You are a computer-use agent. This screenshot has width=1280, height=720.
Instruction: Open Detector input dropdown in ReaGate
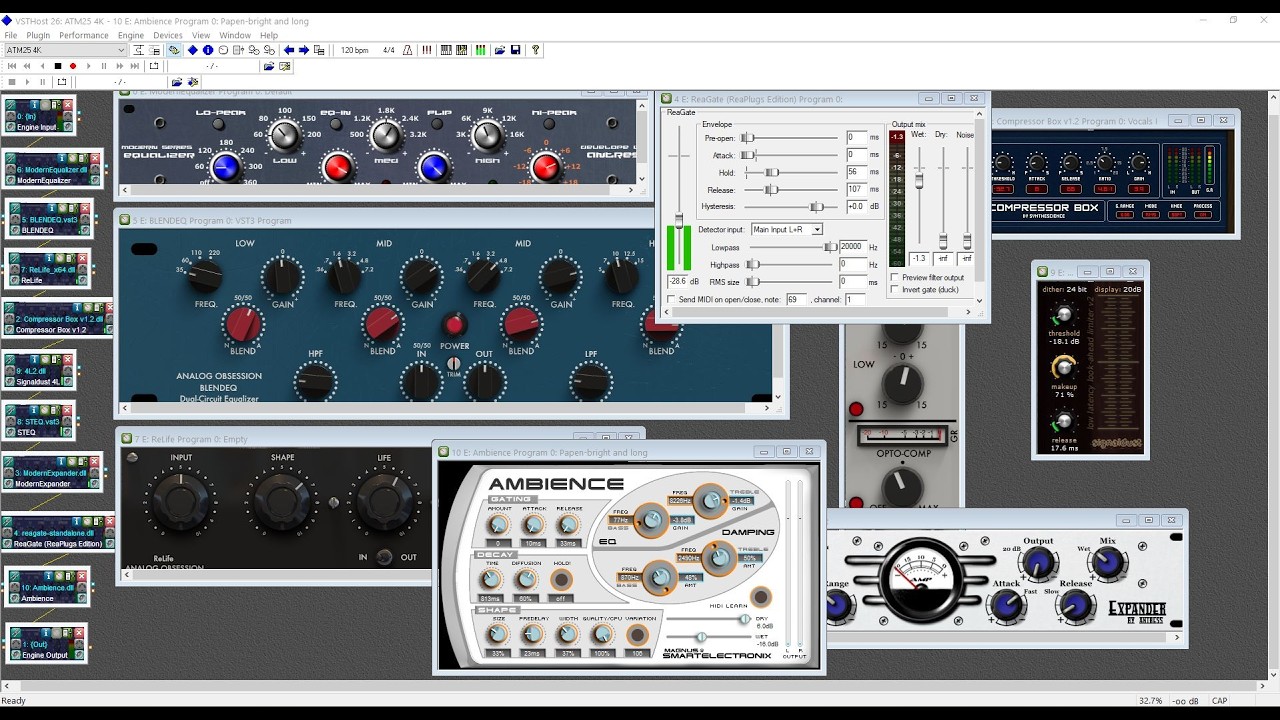click(787, 229)
